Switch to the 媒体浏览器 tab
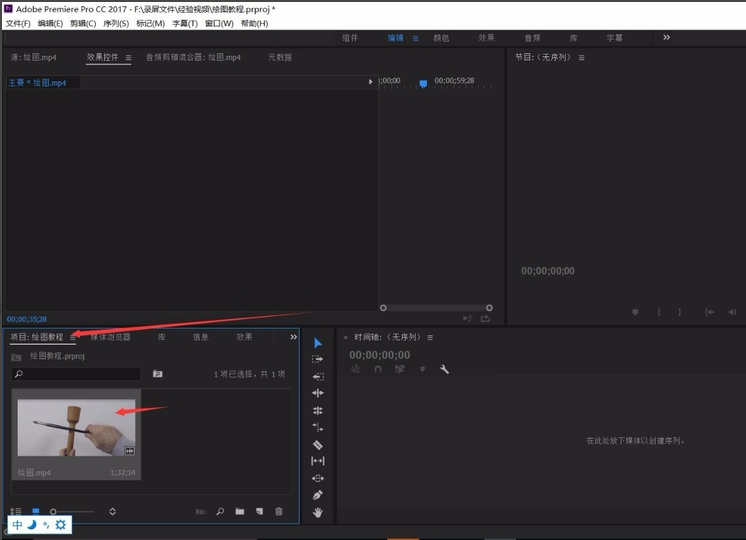The image size is (746, 540). (x=110, y=337)
